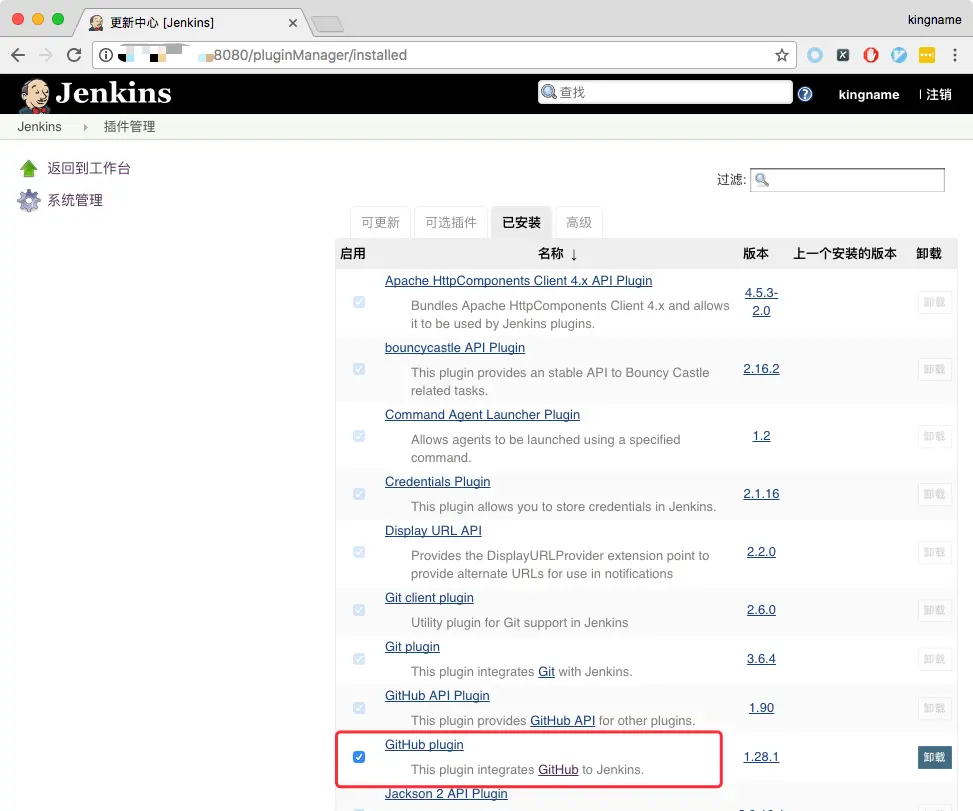Toggle the Apache HttpComponents plugin checkbox
The width and height of the screenshot is (973, 811).
tap(359, 302)
